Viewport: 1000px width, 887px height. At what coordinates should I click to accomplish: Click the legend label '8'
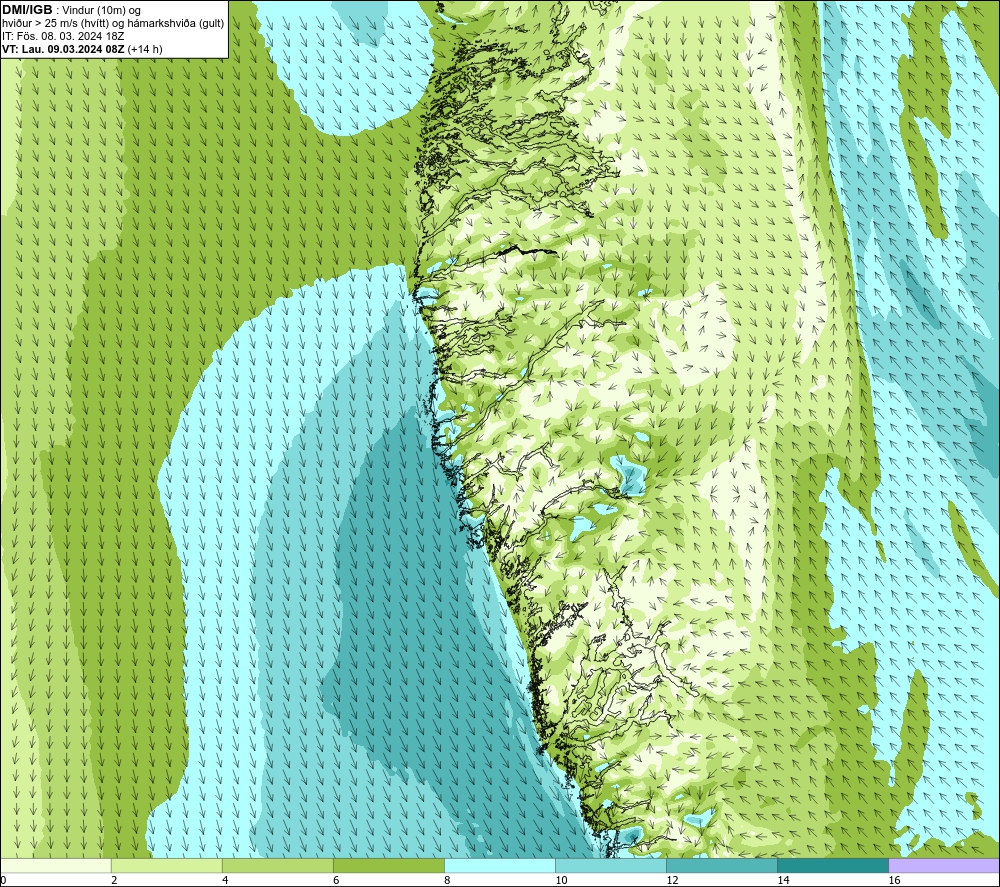pyautogui.click(x=447, y=880)
